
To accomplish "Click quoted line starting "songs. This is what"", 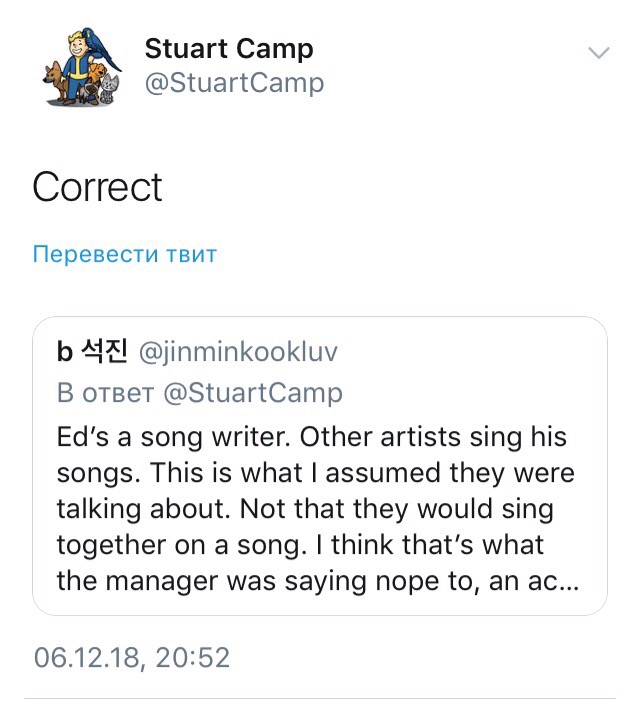I will tap(315, 472).
